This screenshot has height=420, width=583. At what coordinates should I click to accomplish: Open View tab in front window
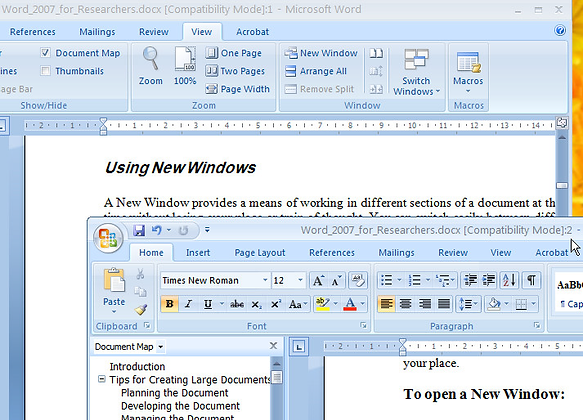tap(500, 253)
